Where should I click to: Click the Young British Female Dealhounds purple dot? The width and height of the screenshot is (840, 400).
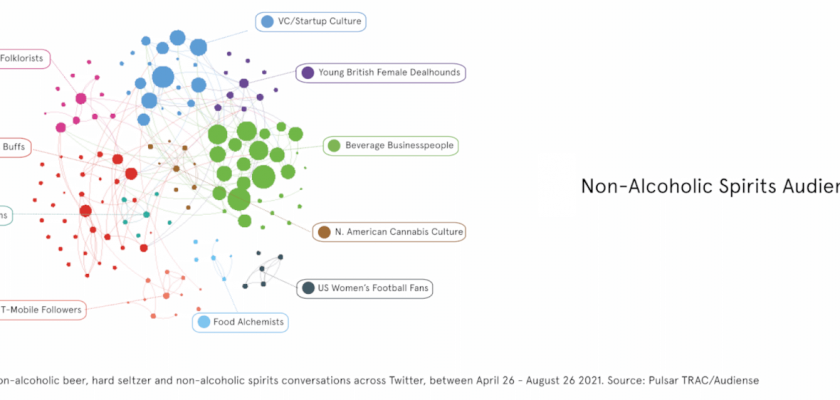pyautogui.click(x=308, y=73)
